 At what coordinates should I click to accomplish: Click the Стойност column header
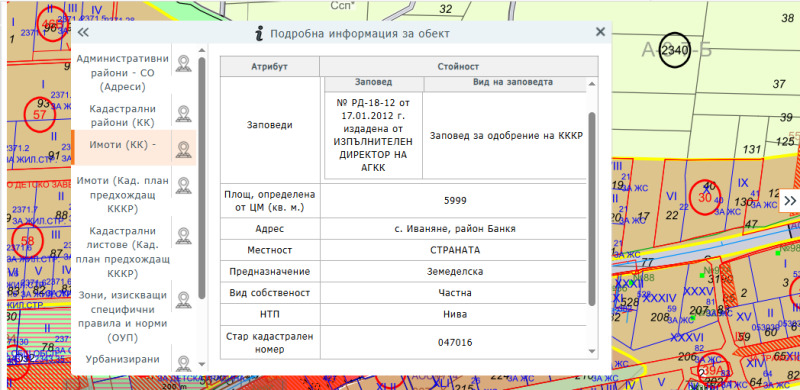[458, 67]
